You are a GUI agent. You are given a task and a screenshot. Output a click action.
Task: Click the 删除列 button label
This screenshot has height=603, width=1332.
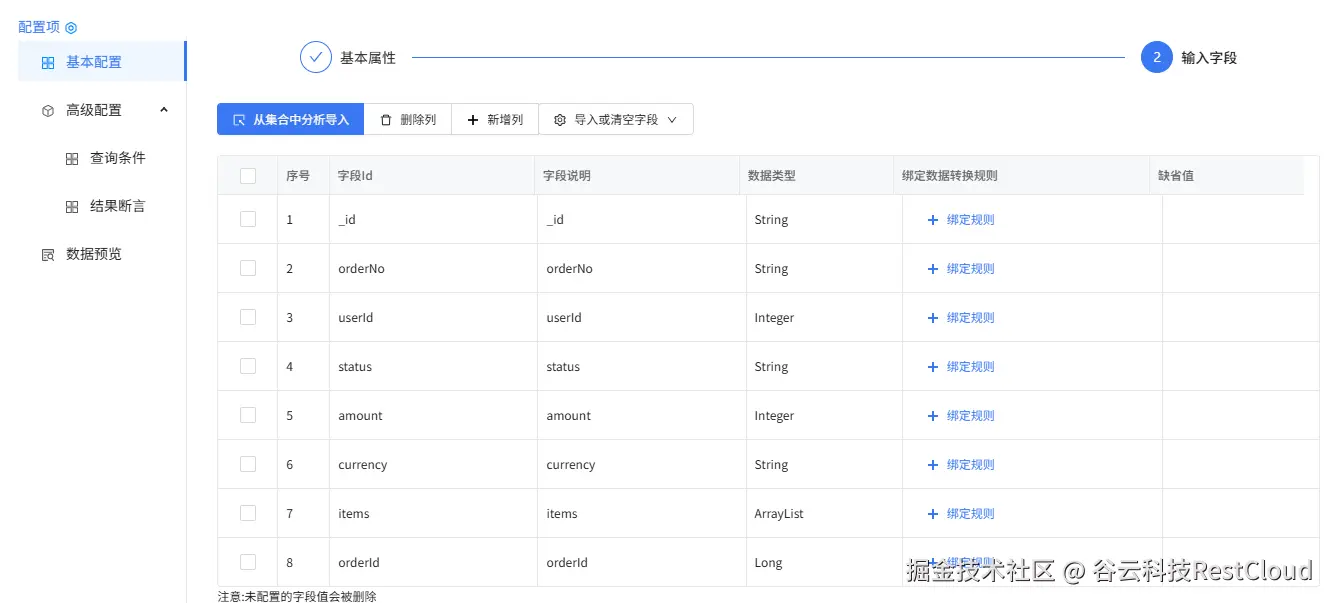(418, 120)
